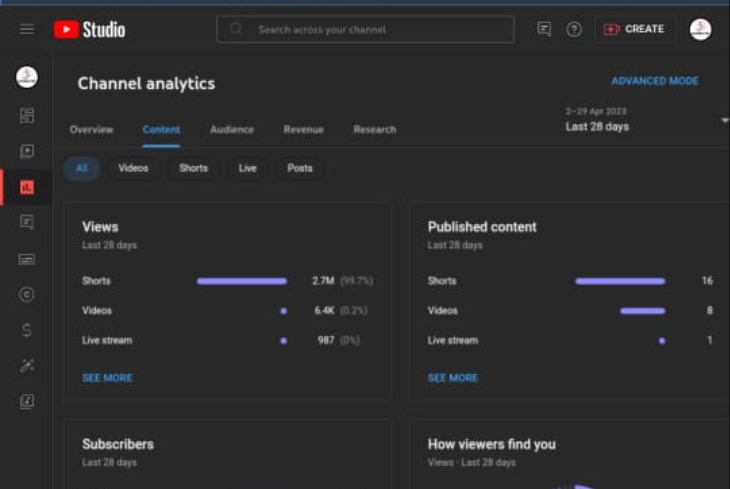Click the 16 Shorts published count
Screen dimensions: 730x489
[x=707, y=281]
